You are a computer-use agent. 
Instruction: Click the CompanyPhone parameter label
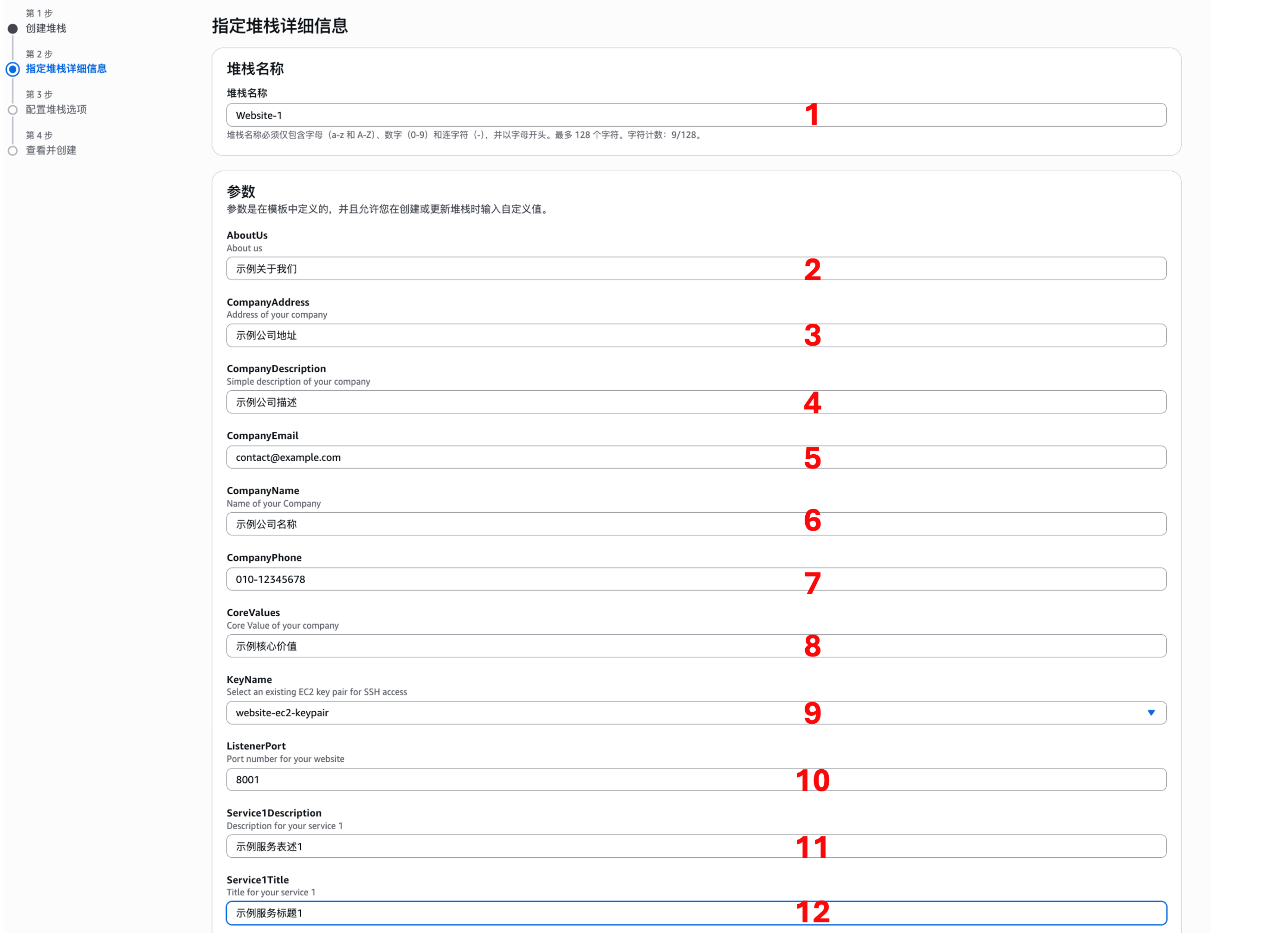pos(264,557)
